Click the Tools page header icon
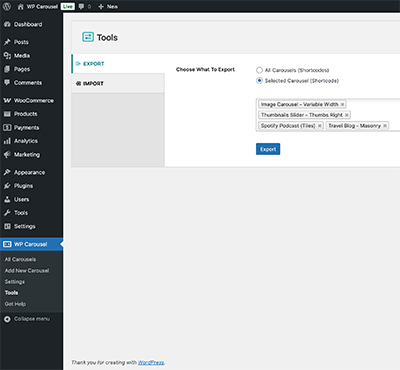 click(x=88, y=37)
